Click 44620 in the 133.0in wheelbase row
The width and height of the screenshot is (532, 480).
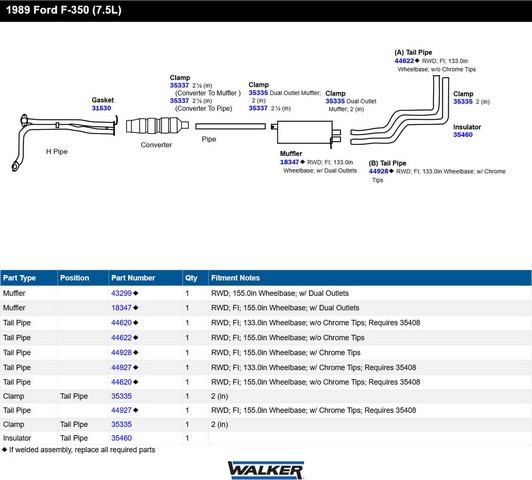[121, 323]
